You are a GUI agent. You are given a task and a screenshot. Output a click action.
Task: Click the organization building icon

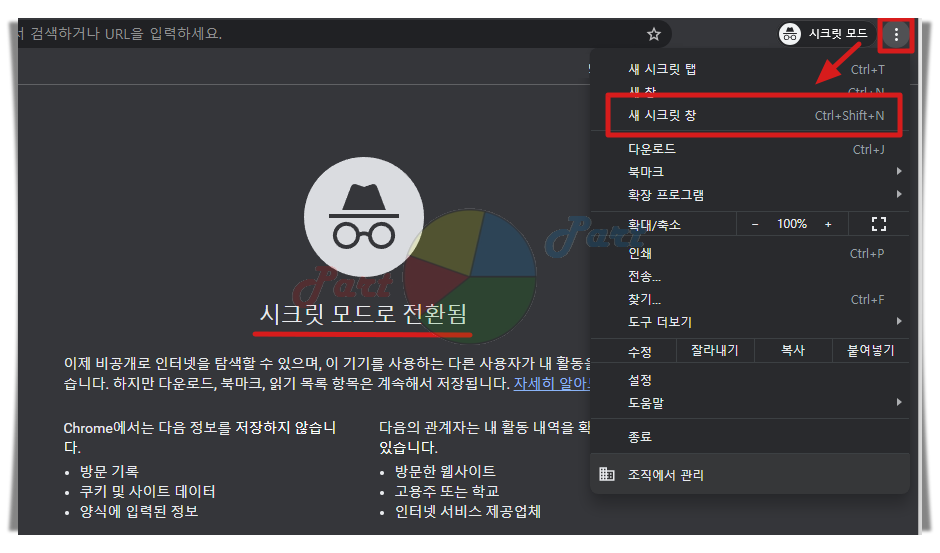pos(607,474)
